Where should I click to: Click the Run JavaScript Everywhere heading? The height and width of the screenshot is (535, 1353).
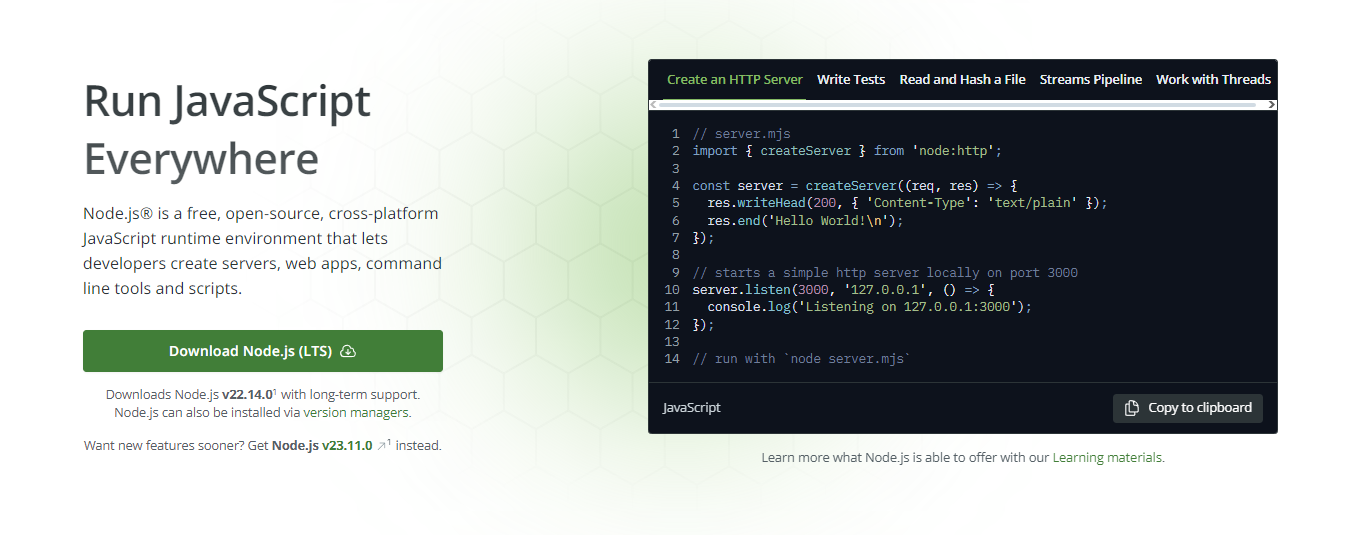[227, 130]
